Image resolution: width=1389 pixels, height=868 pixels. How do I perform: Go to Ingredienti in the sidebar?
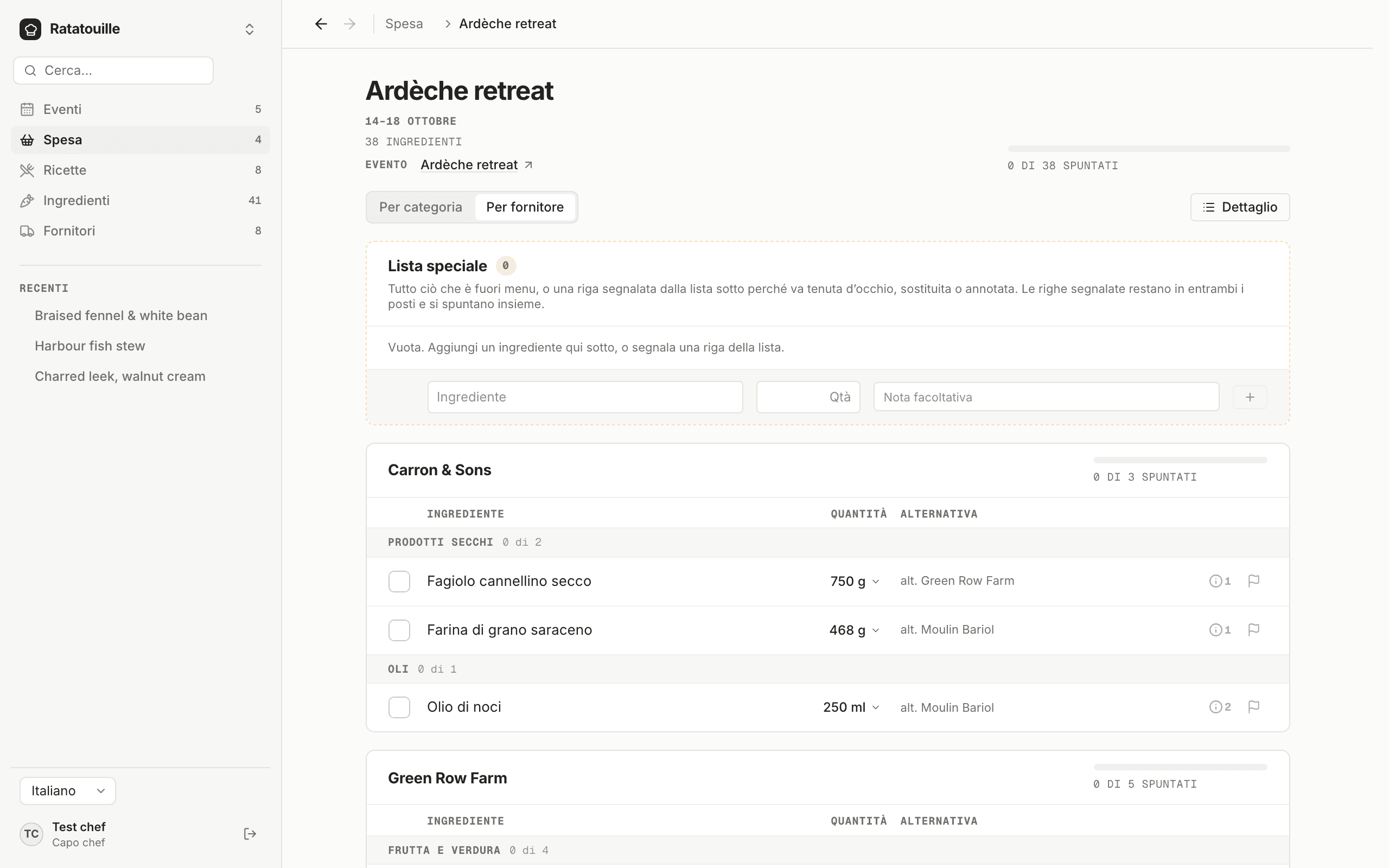[140, 200]
